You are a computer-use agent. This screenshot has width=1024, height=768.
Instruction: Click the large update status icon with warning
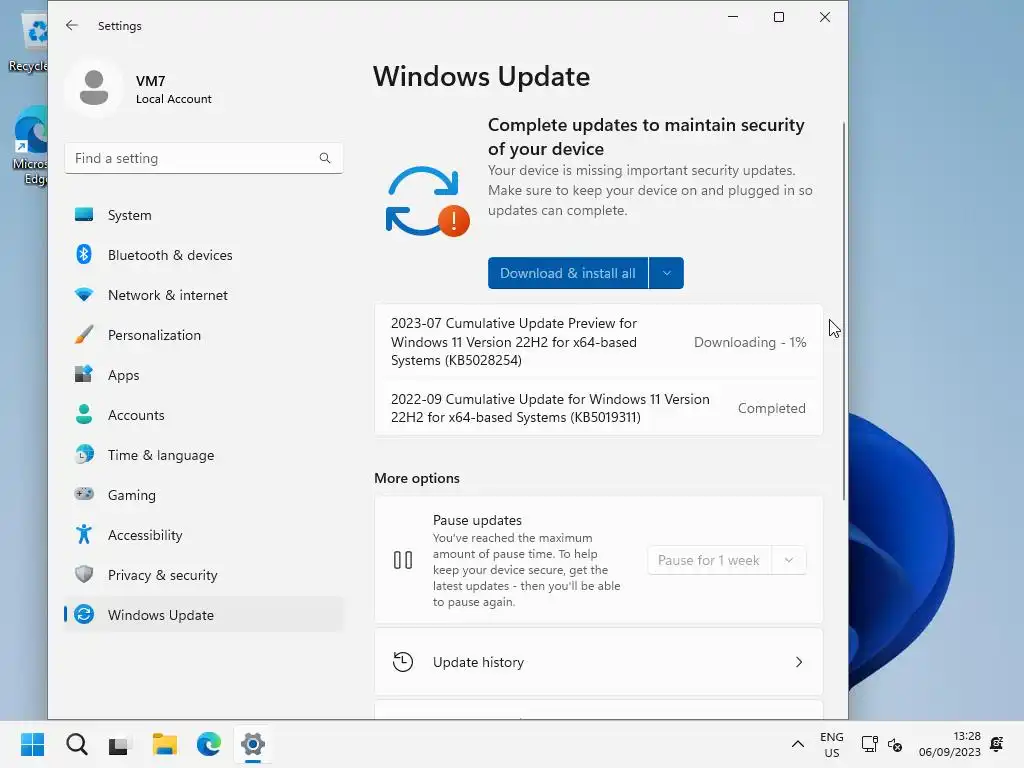coord(427,202)
